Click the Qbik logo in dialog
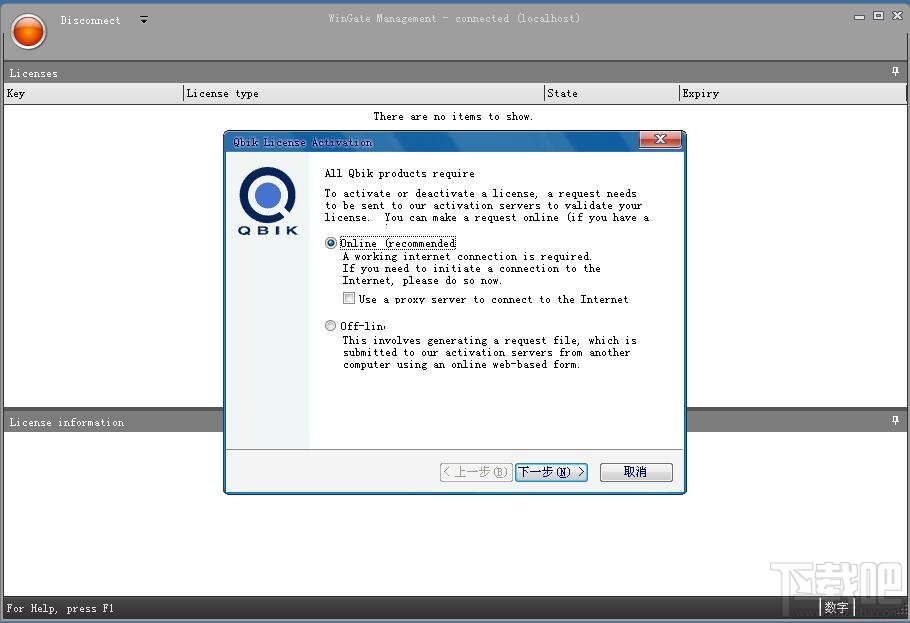 coord(268,201)
